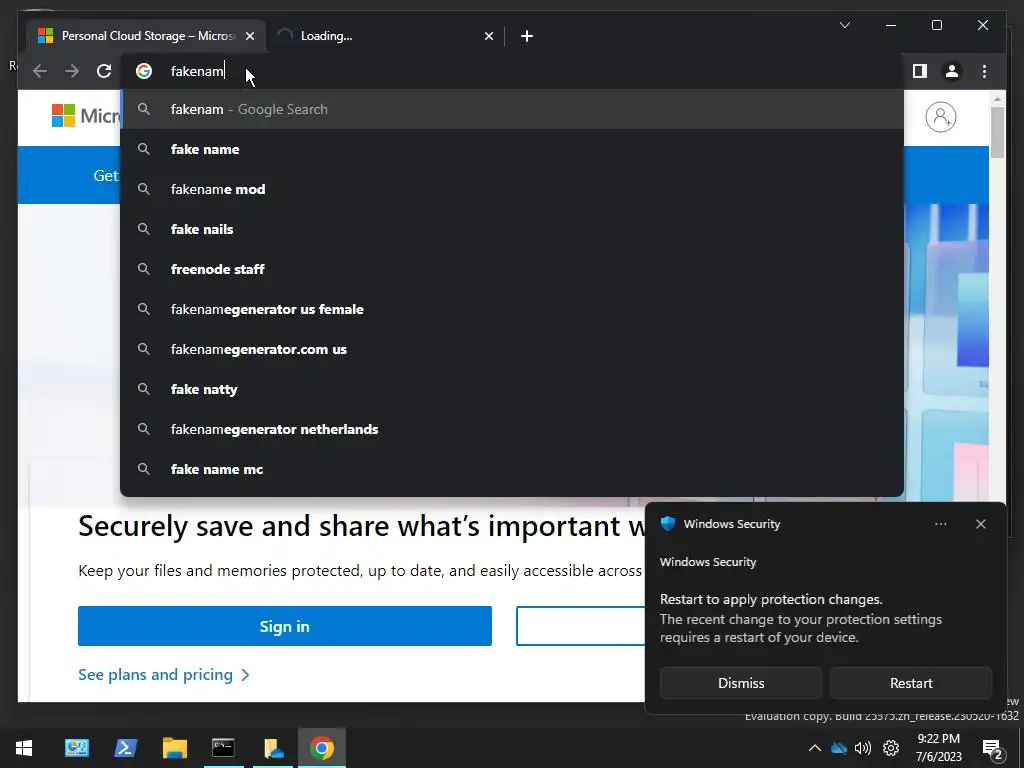The height and width of the screenshot is (768, 1024).
Task: Select the 'fake nails' suggestion
Action: tap(512, 229)
